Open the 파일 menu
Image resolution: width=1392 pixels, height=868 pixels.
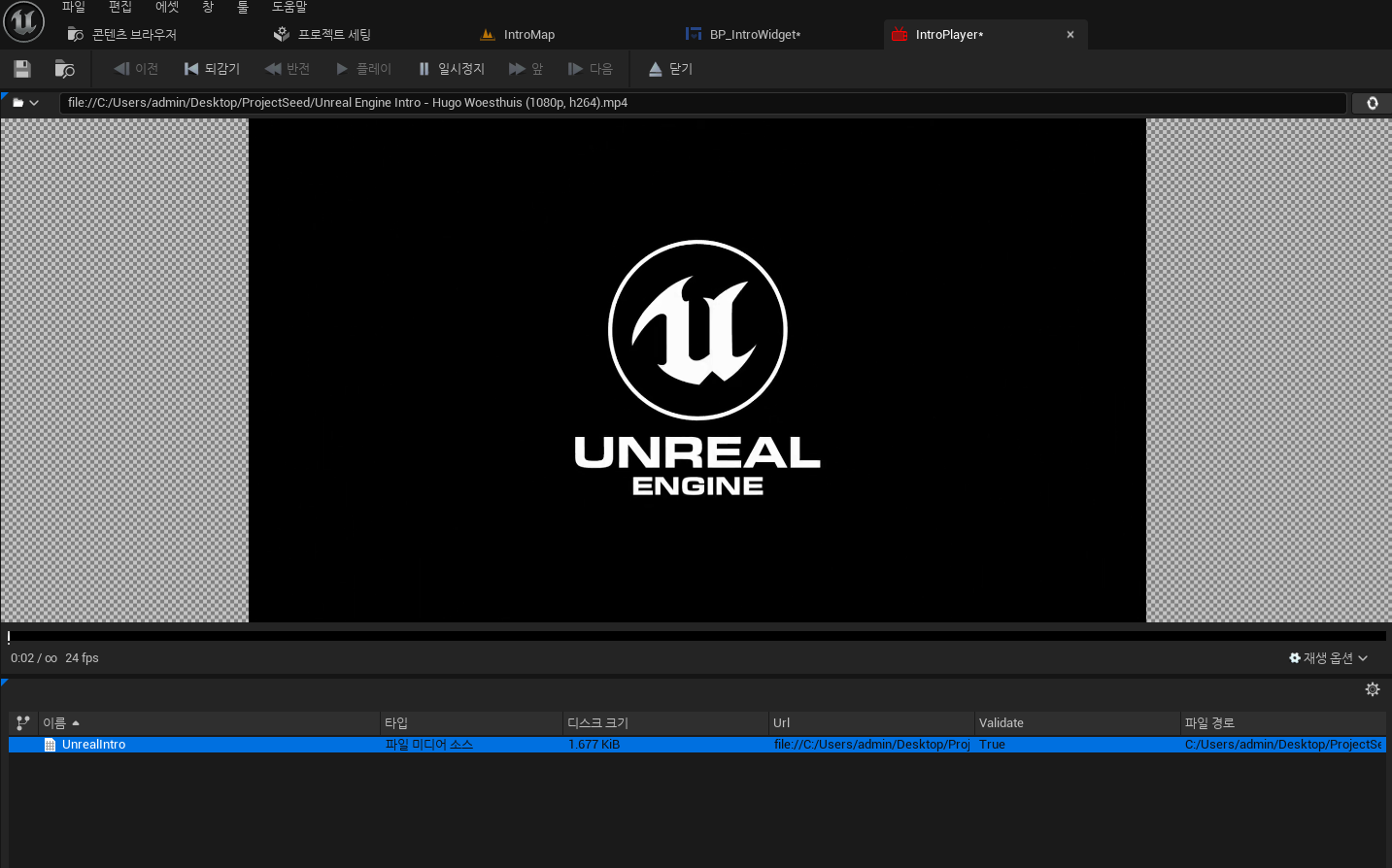(x=74, y=8)
